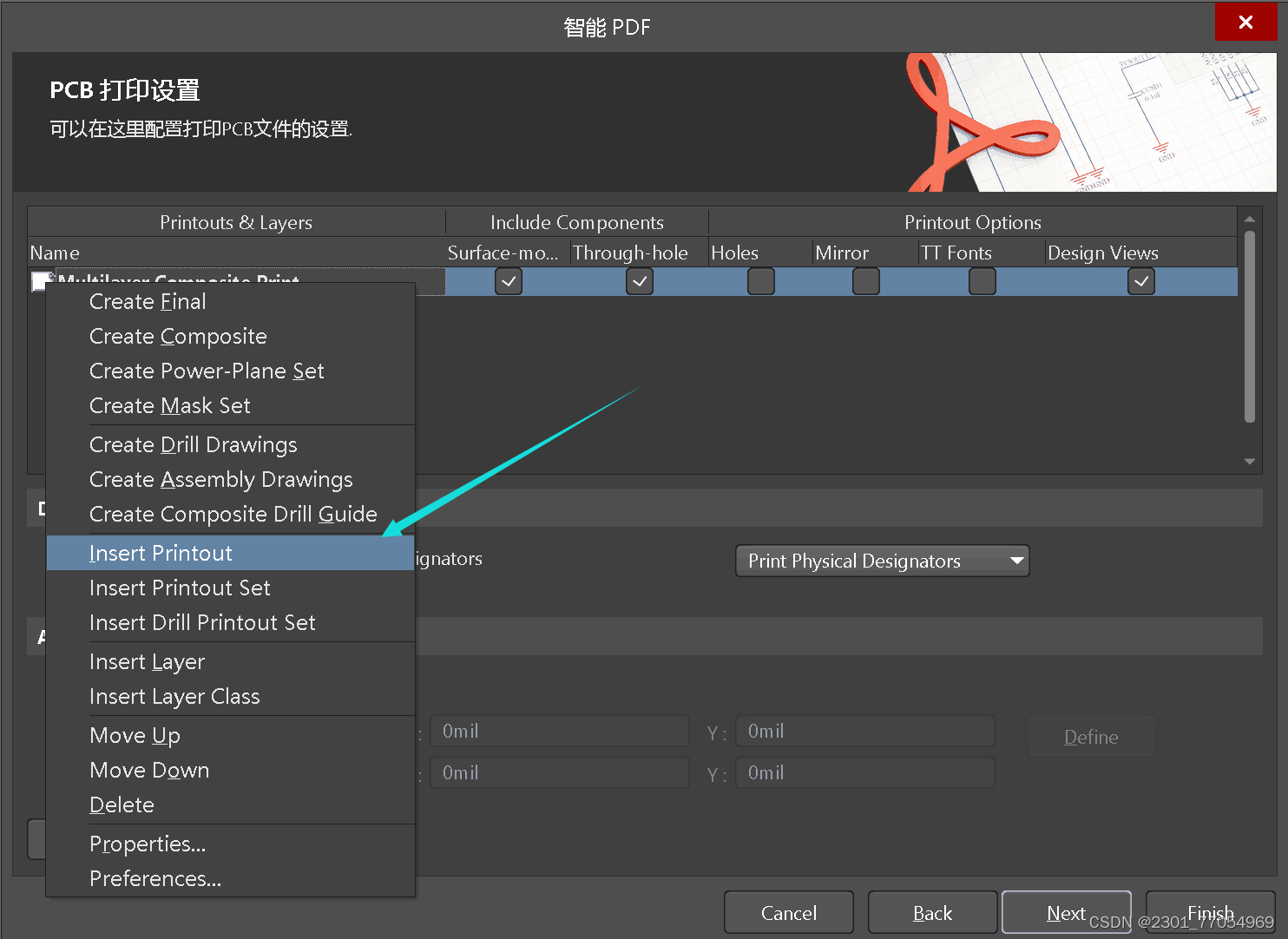The width and height of the screenshot is (1288, 939).
Task: Click the Name column header
Action: [236, 253]
